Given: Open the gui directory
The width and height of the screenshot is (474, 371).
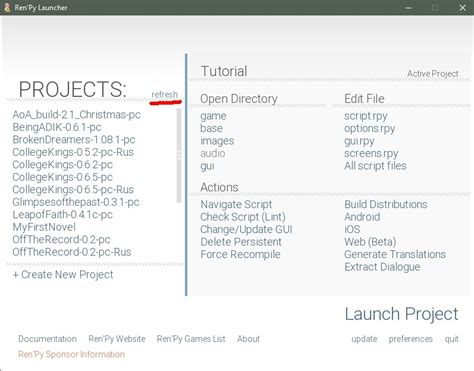Looking at the screenshot, I should [207, 166].
